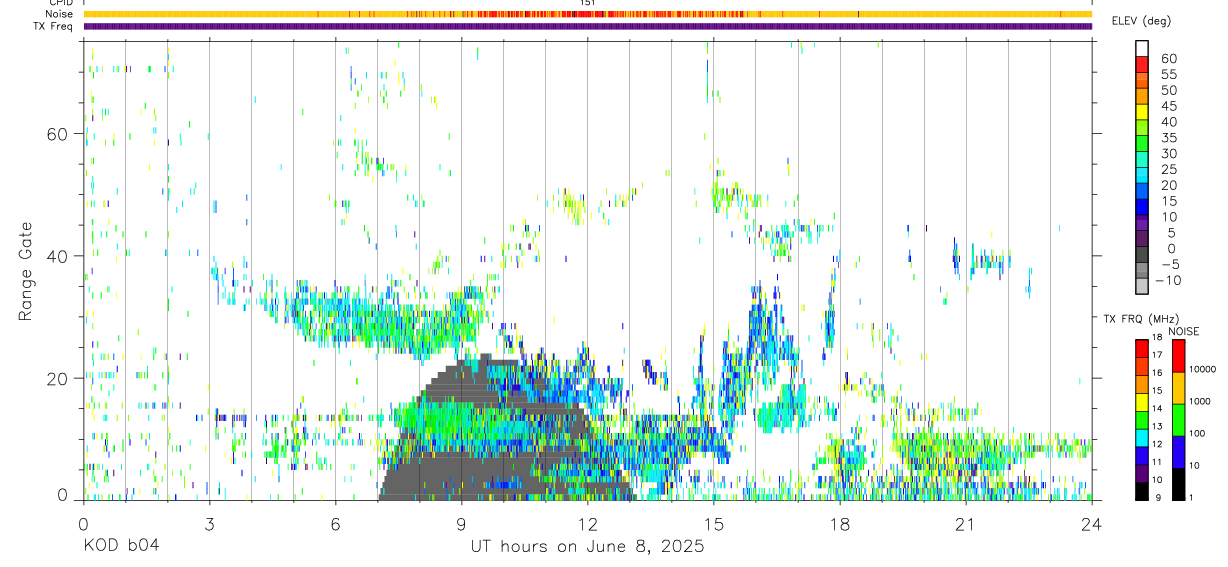
Task: Click the x-axis tick label 21
Action: tap(965, 523)
